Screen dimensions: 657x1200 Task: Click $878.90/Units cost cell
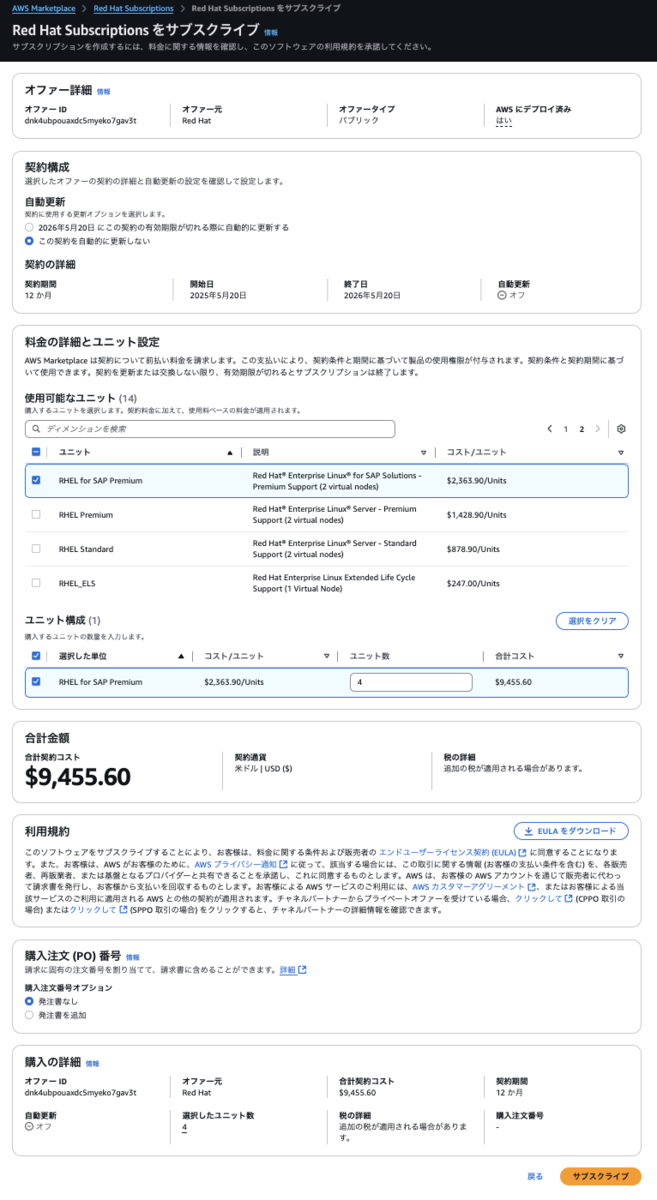475,549
